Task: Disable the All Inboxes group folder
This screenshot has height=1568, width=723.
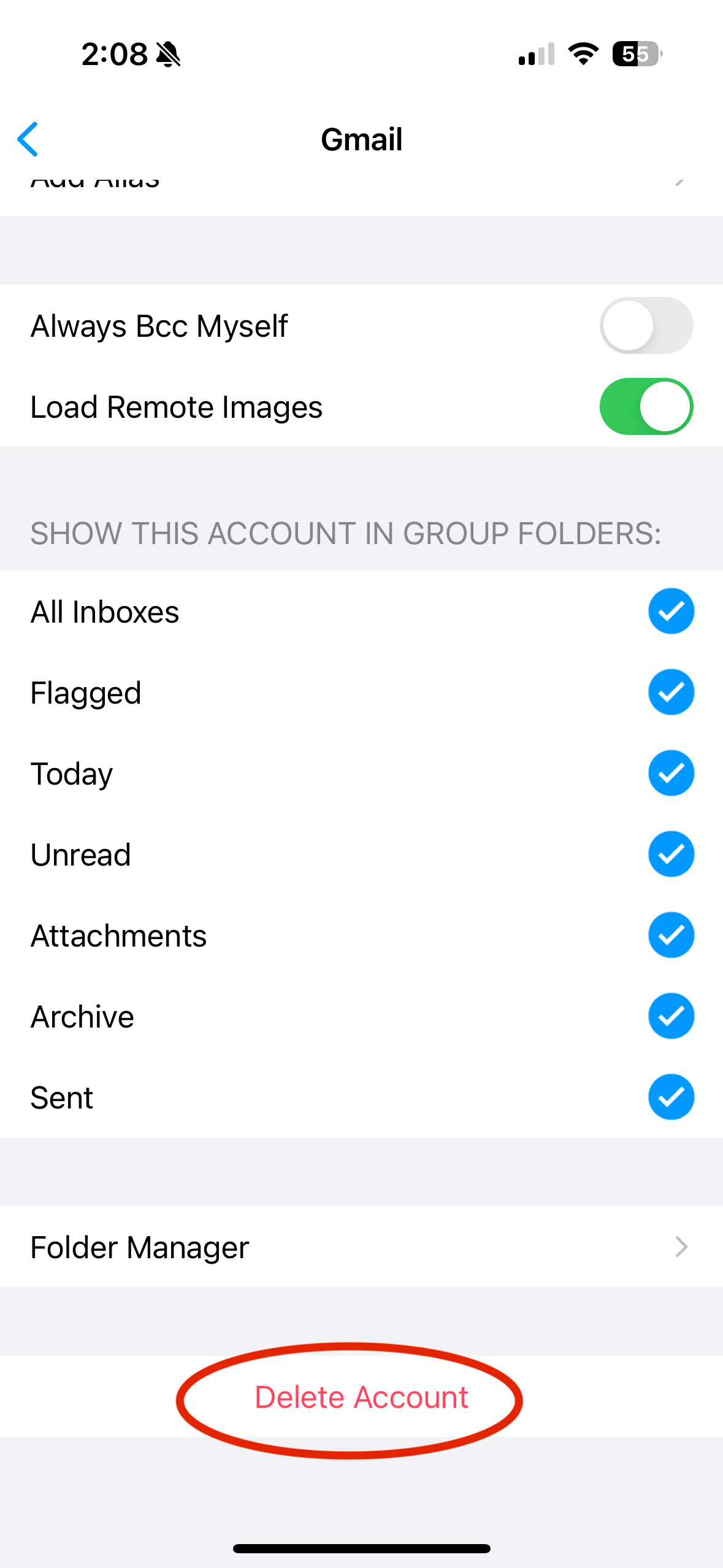Action: [671, 611]
